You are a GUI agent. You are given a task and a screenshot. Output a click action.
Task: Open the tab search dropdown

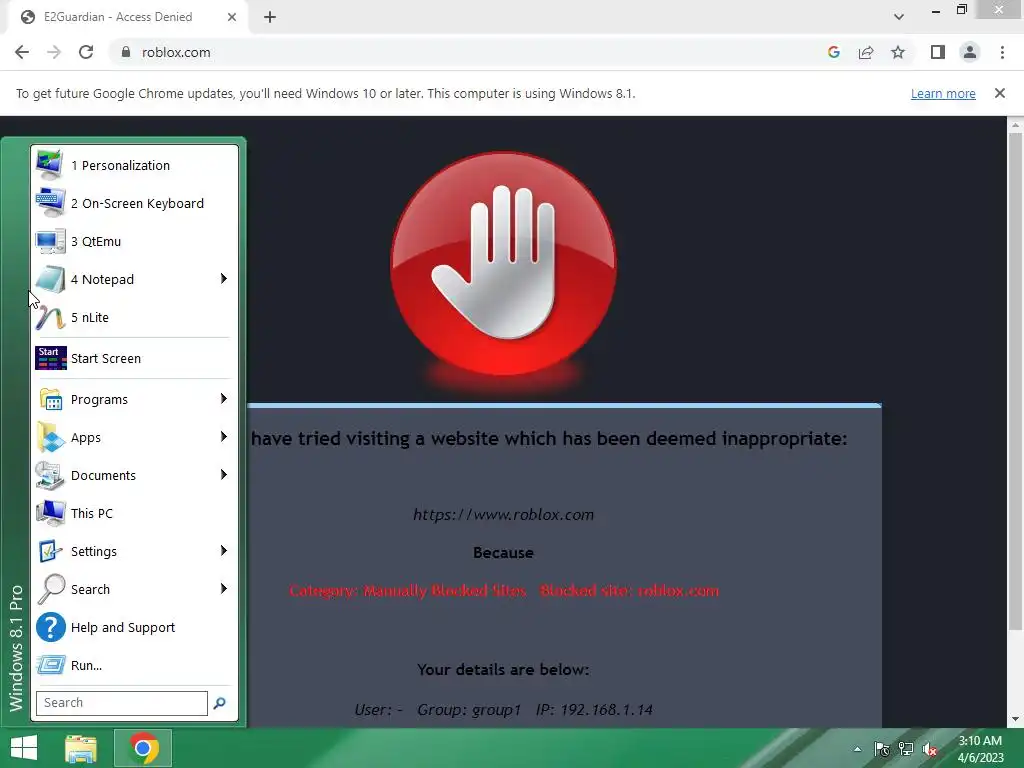[x=899, y=17]
